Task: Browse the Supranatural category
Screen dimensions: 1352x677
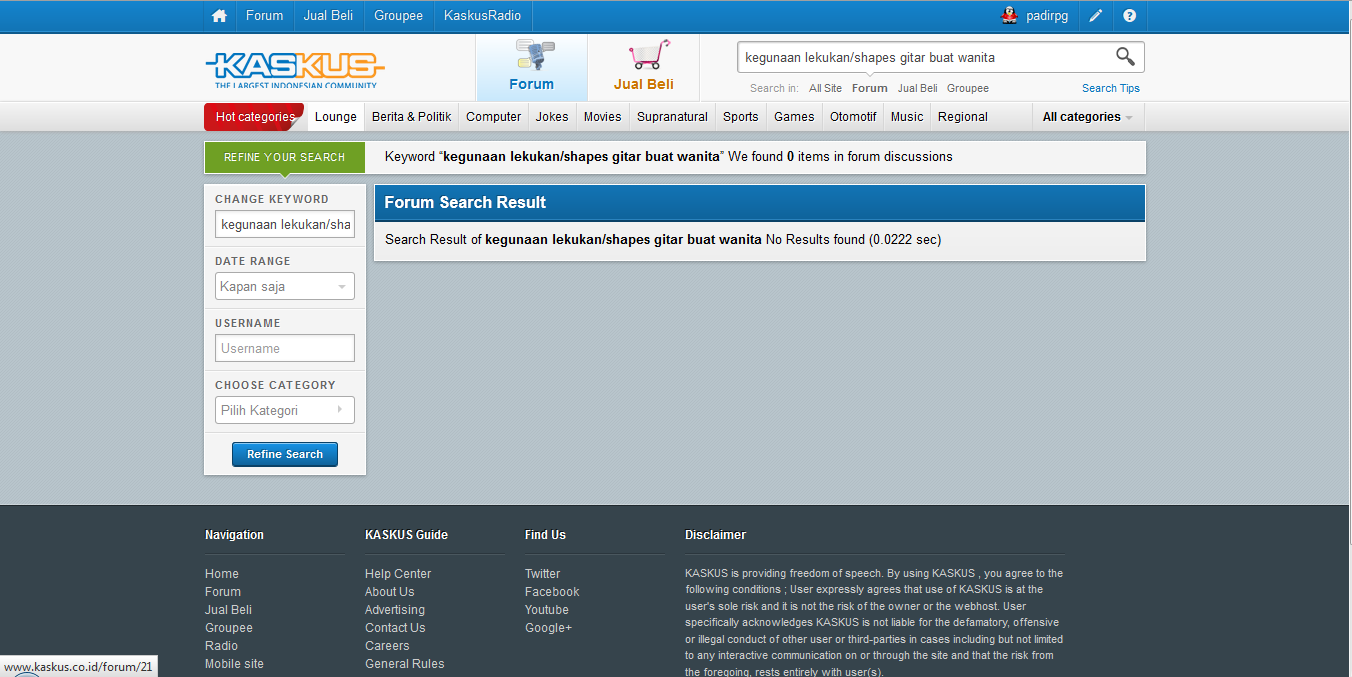Action: [x=672, y=117]
